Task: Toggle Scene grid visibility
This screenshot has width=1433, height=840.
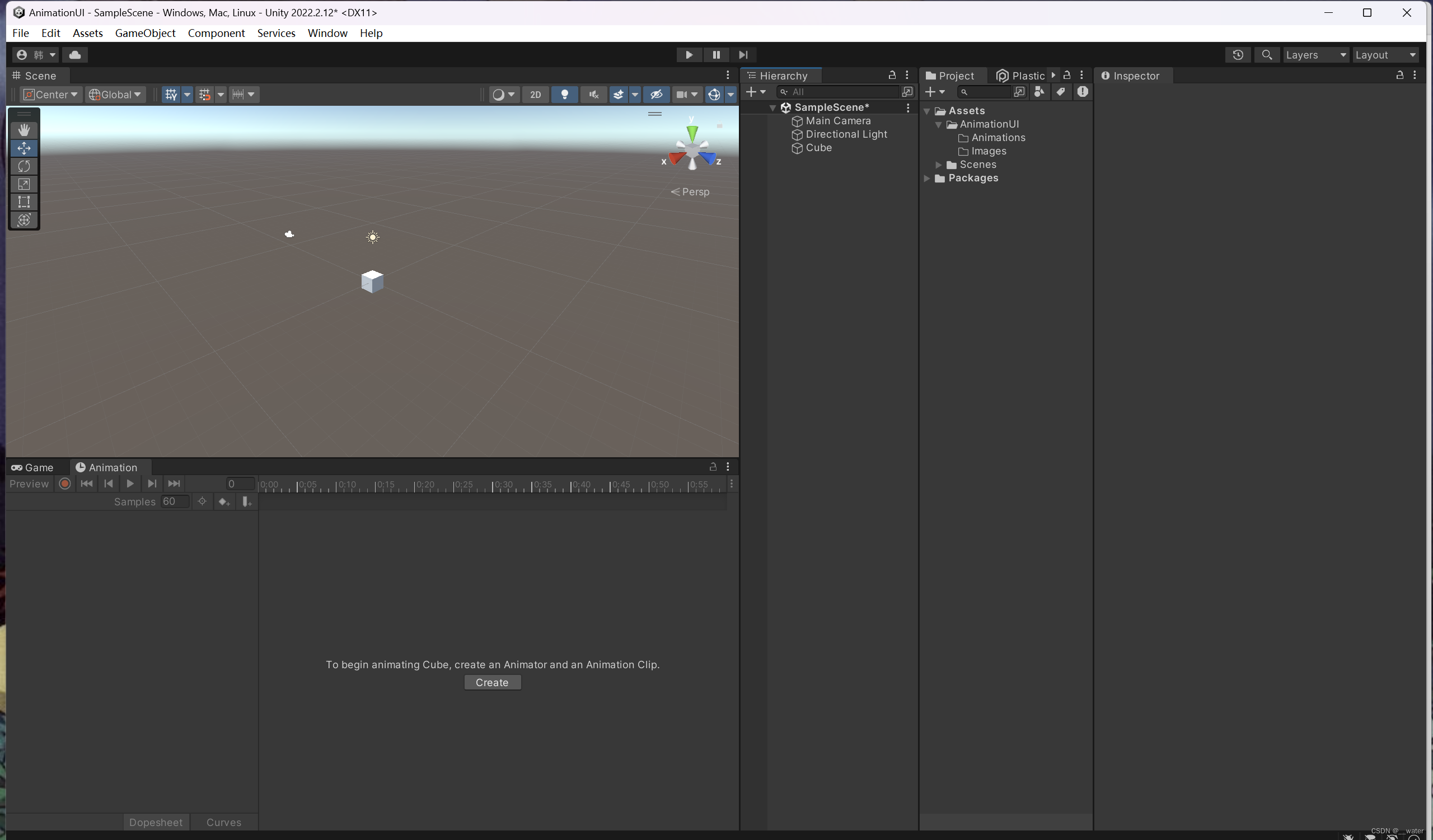Action: 171,95
